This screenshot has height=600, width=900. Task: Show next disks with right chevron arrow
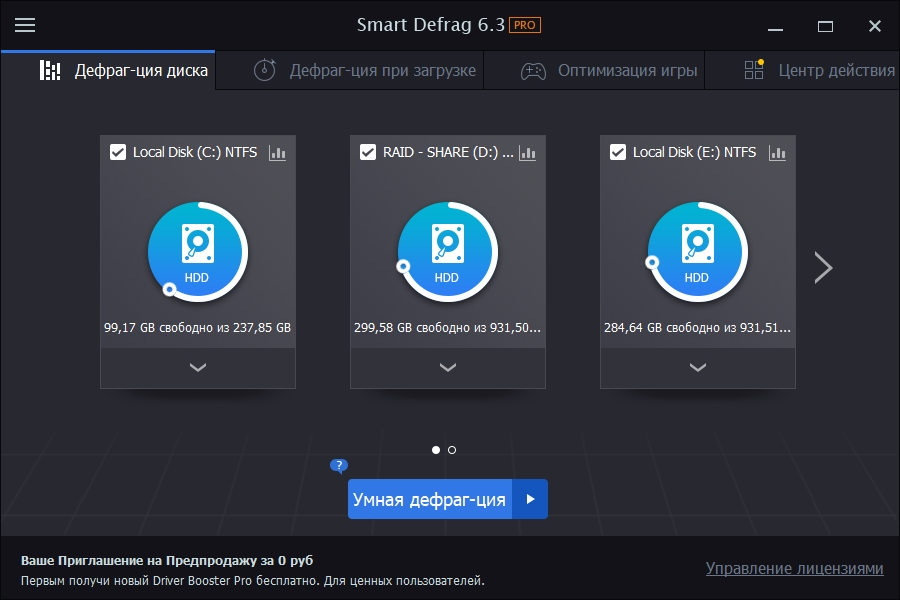(x=823, y=267)
